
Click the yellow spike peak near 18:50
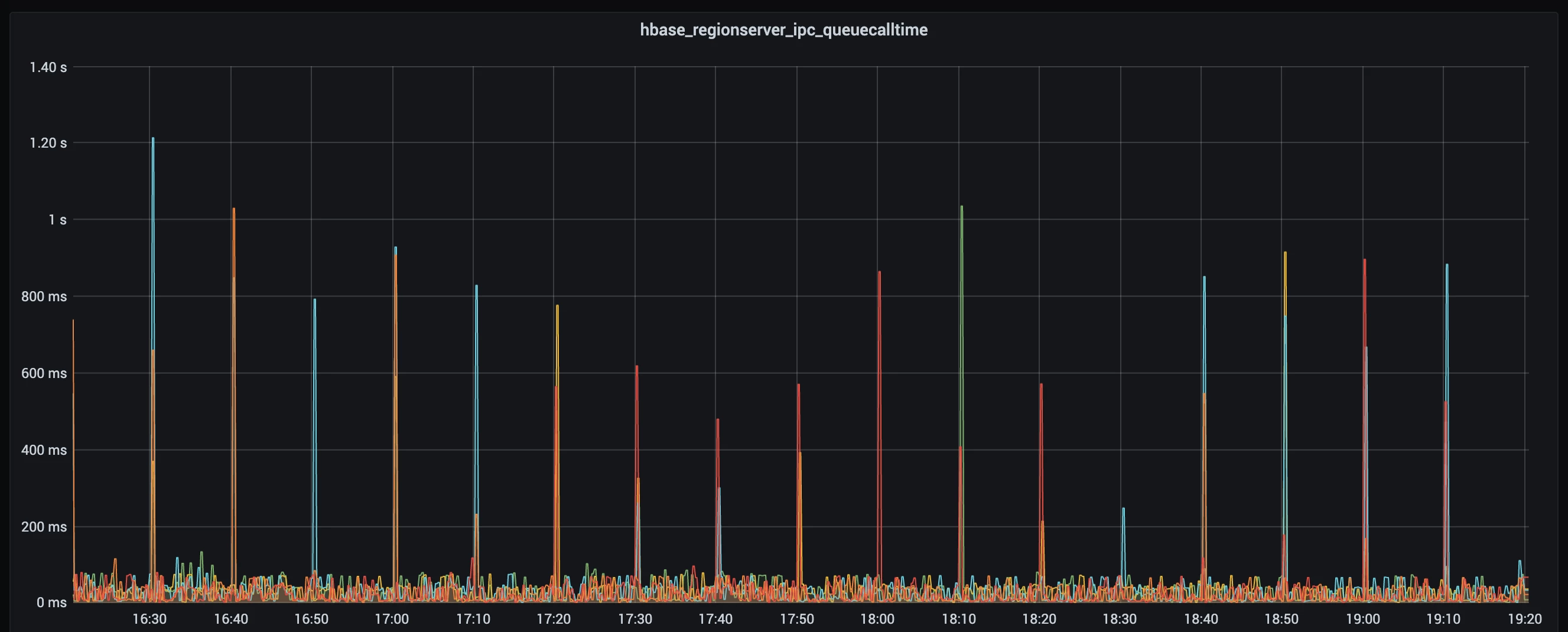point(1285,253)
